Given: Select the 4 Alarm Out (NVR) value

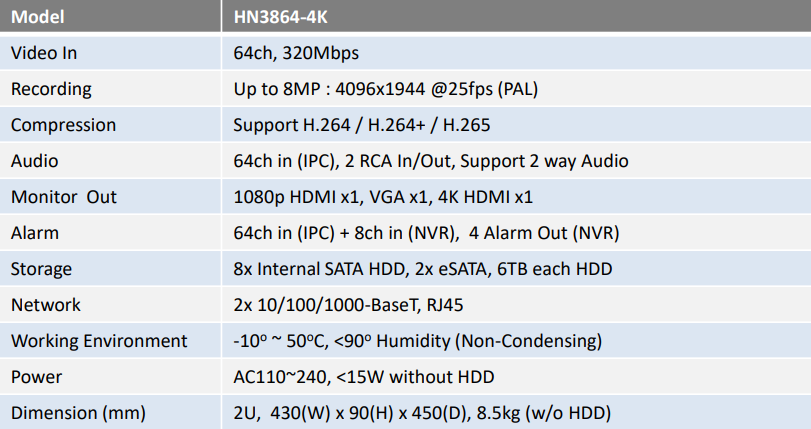Looking at the screenshot, I should 543,233.
